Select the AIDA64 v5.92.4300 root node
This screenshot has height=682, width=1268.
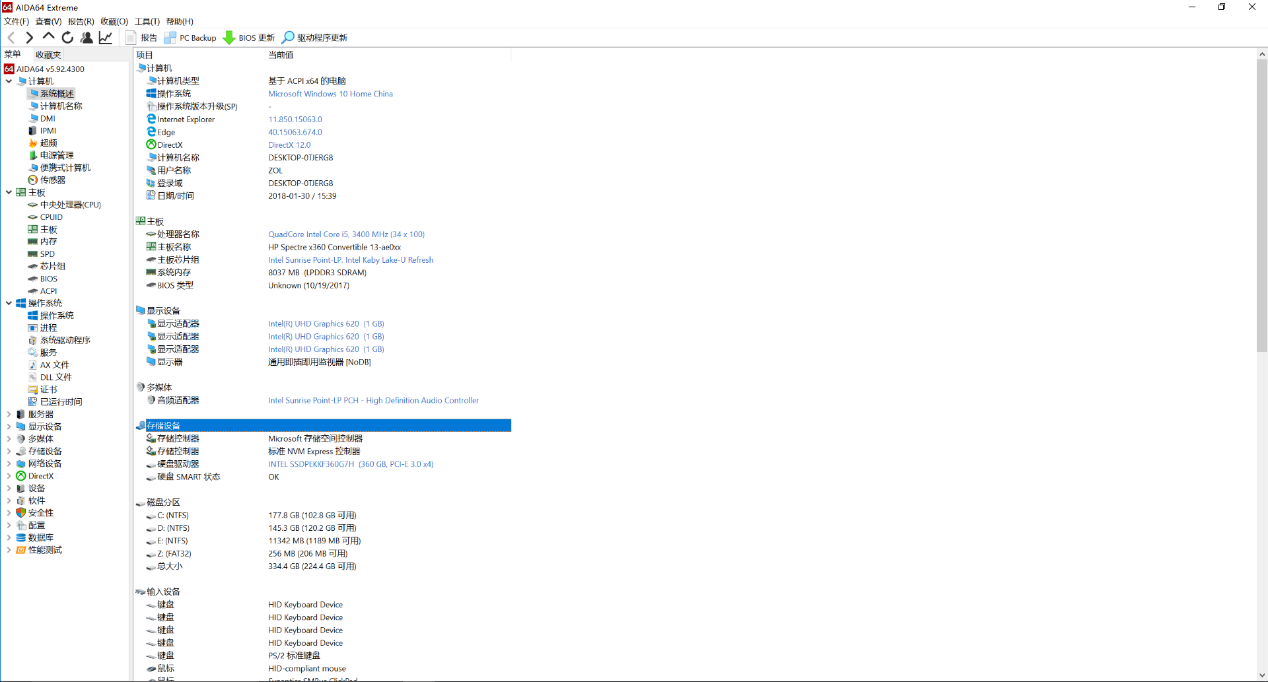pos(44,69)
